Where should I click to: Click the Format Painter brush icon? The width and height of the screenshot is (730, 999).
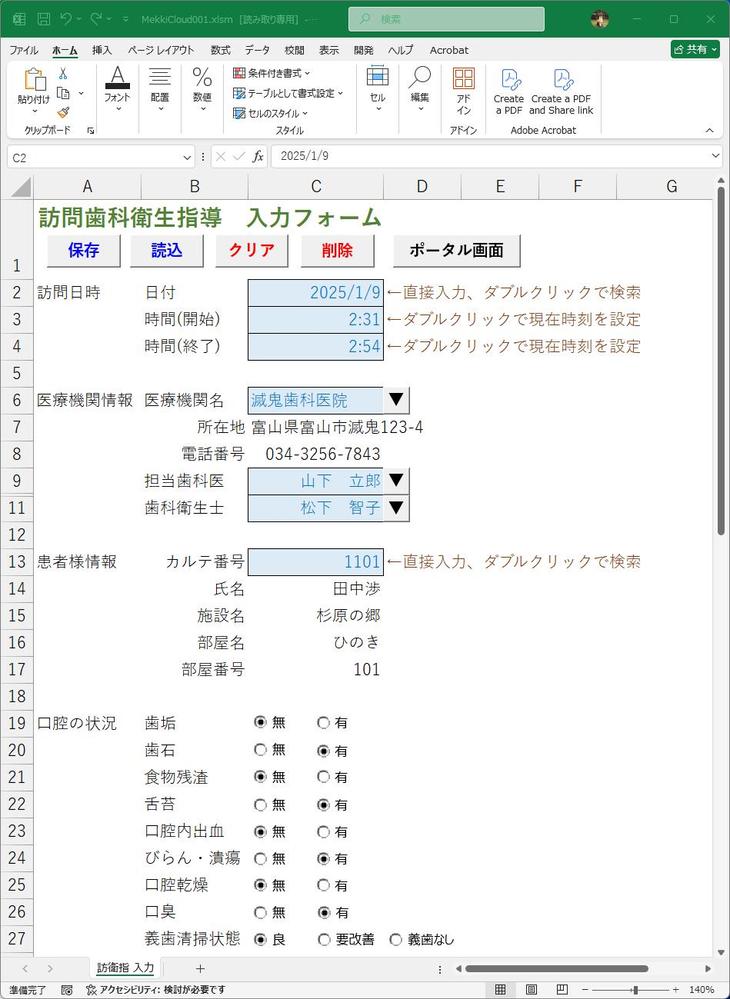point(63,113)
